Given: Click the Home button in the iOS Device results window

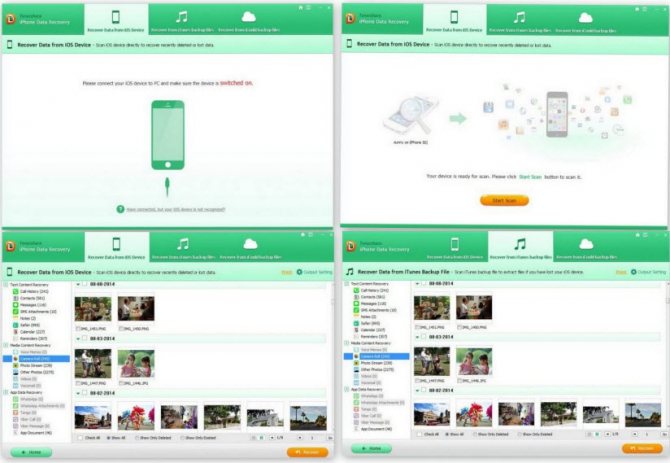Looking at the screenshot, I should (31, 452).
